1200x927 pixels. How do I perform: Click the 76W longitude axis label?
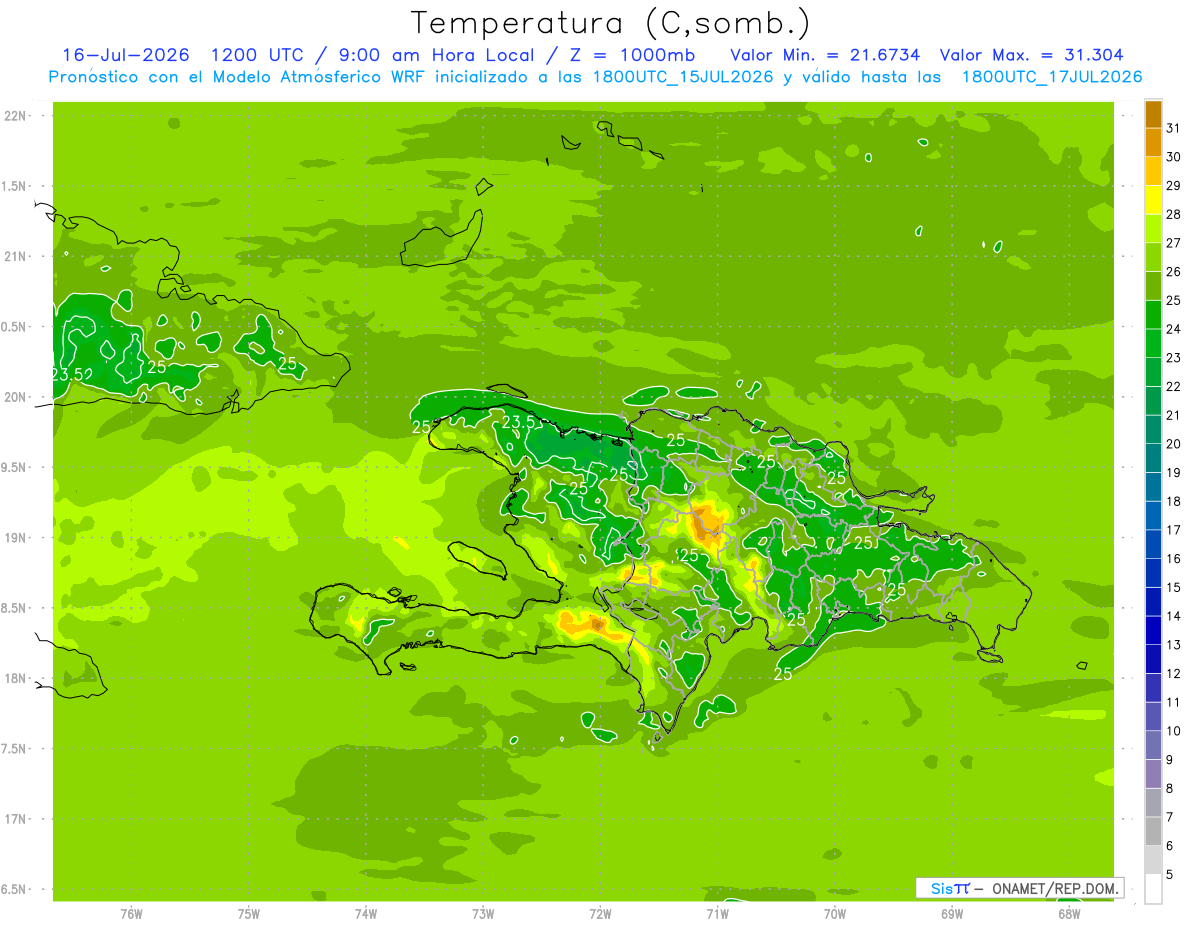(131, 913)
